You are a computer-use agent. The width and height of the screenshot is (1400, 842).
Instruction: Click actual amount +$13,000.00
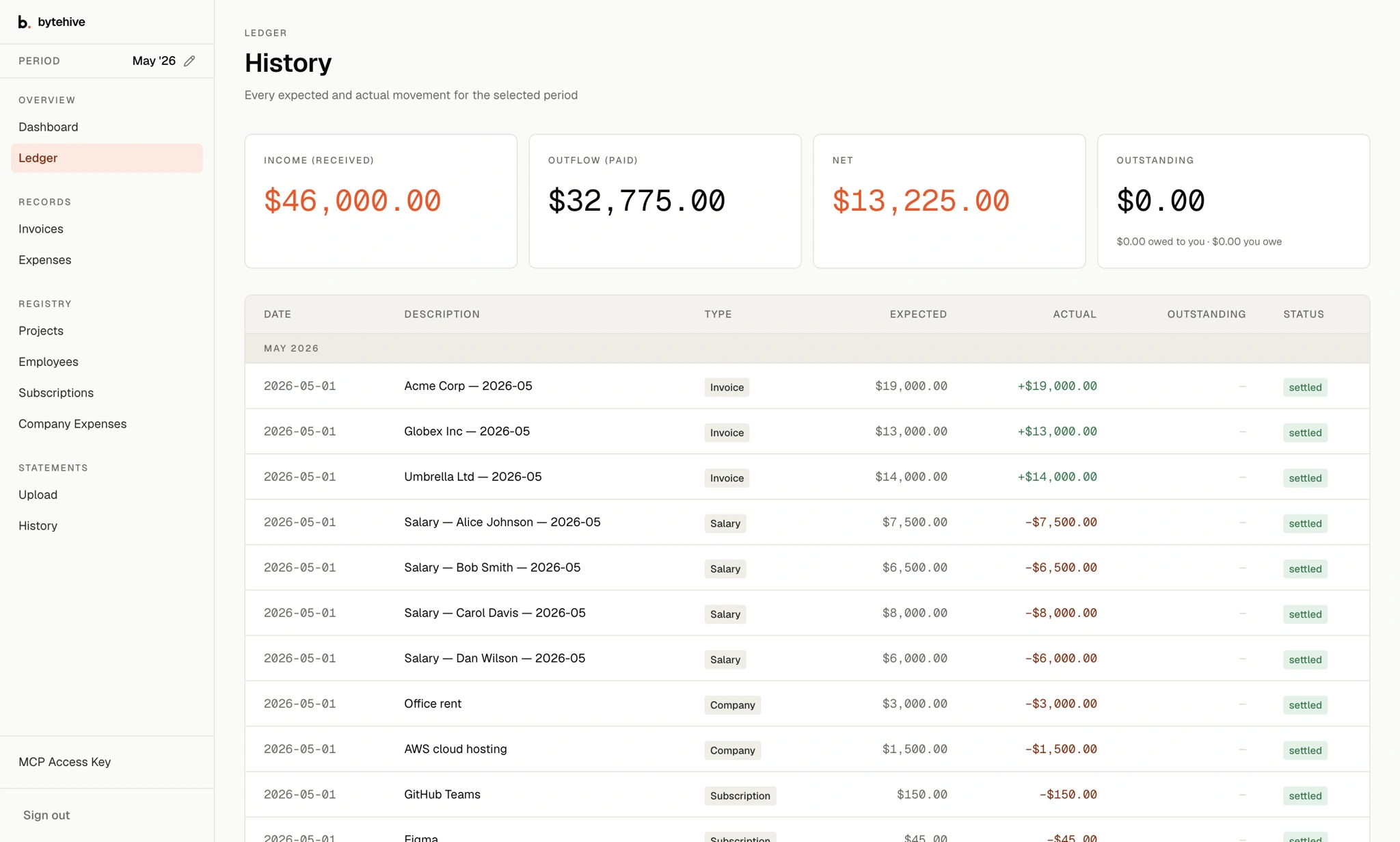(x=1058, y=432)
